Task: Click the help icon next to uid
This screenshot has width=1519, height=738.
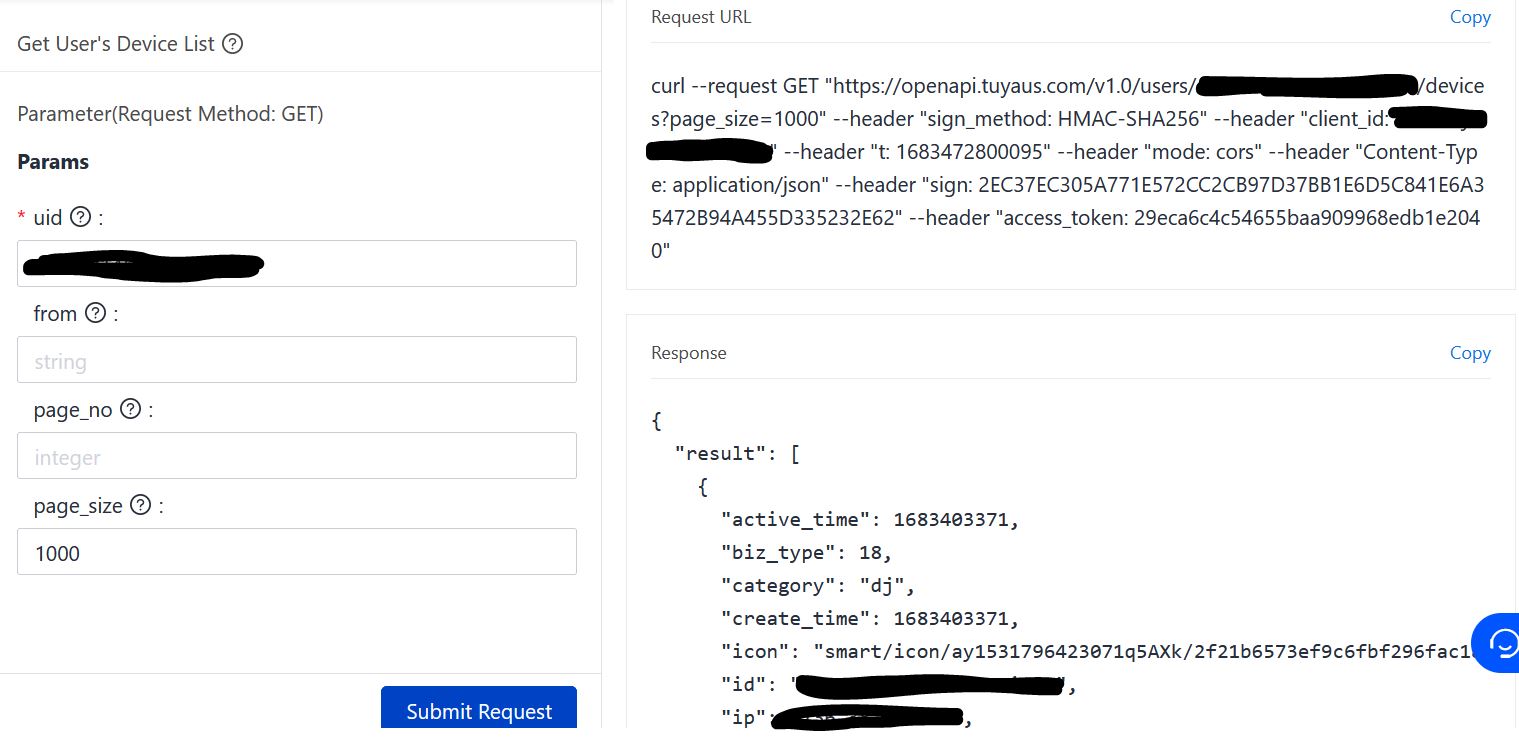Action: pos(81,217)
